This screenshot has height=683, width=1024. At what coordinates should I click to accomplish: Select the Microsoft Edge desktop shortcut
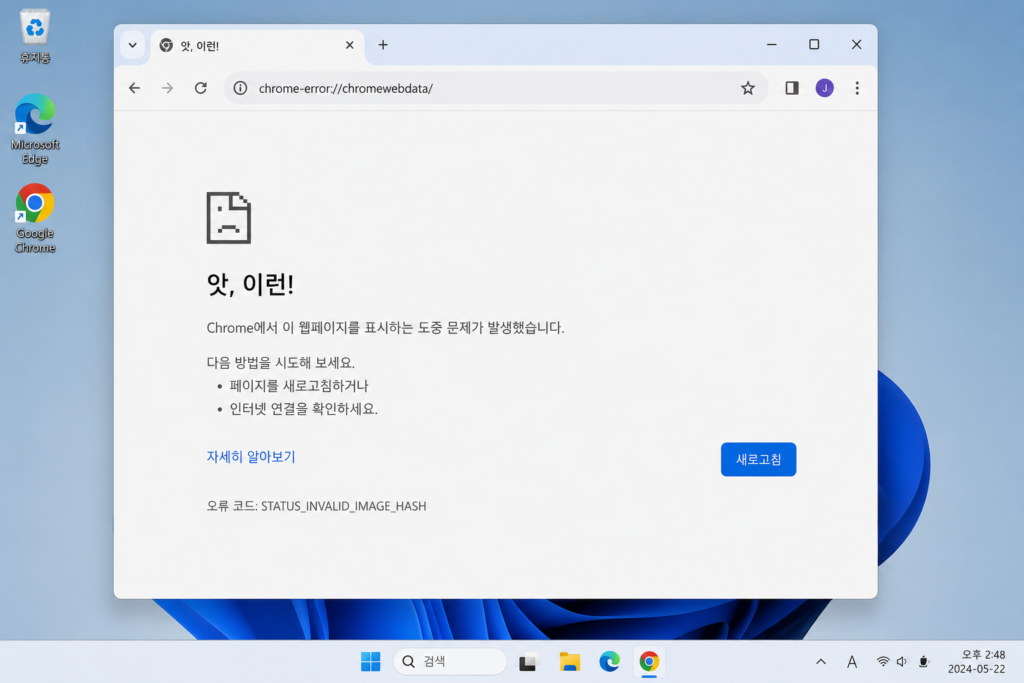point(35,129)
